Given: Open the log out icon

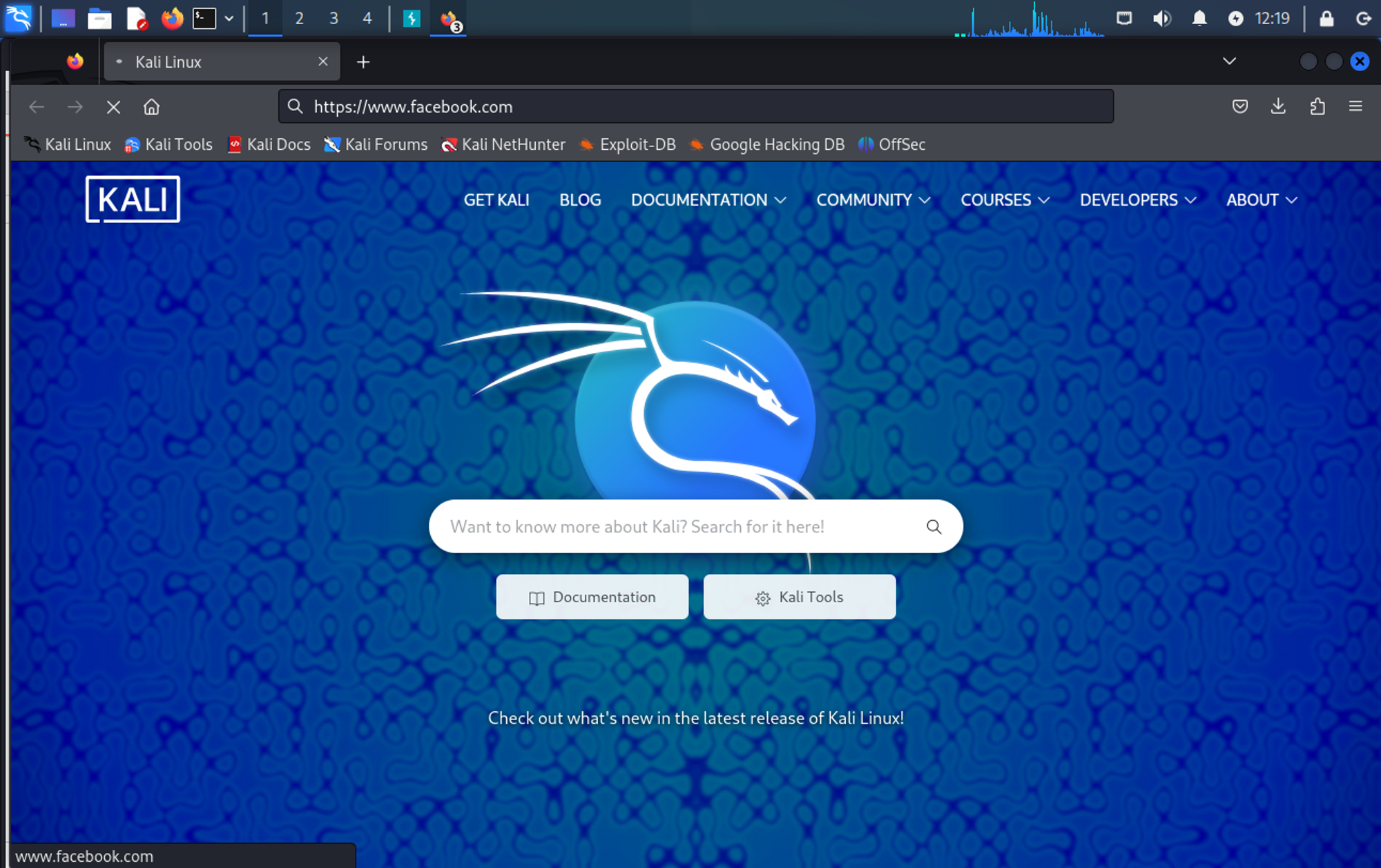Looking at the screenshot, I should coord(1363,18).
